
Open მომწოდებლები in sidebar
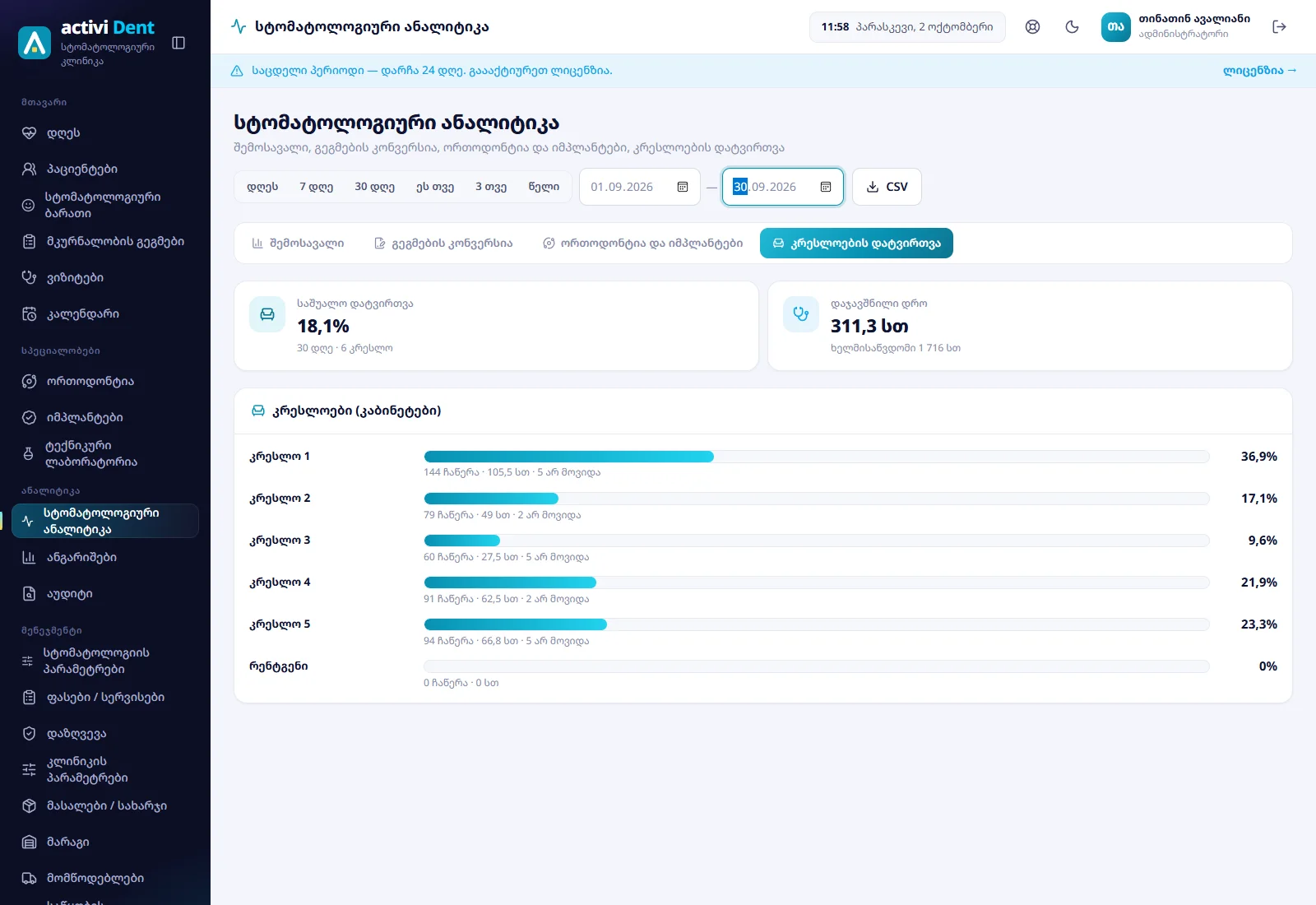(x=105, y=879)
